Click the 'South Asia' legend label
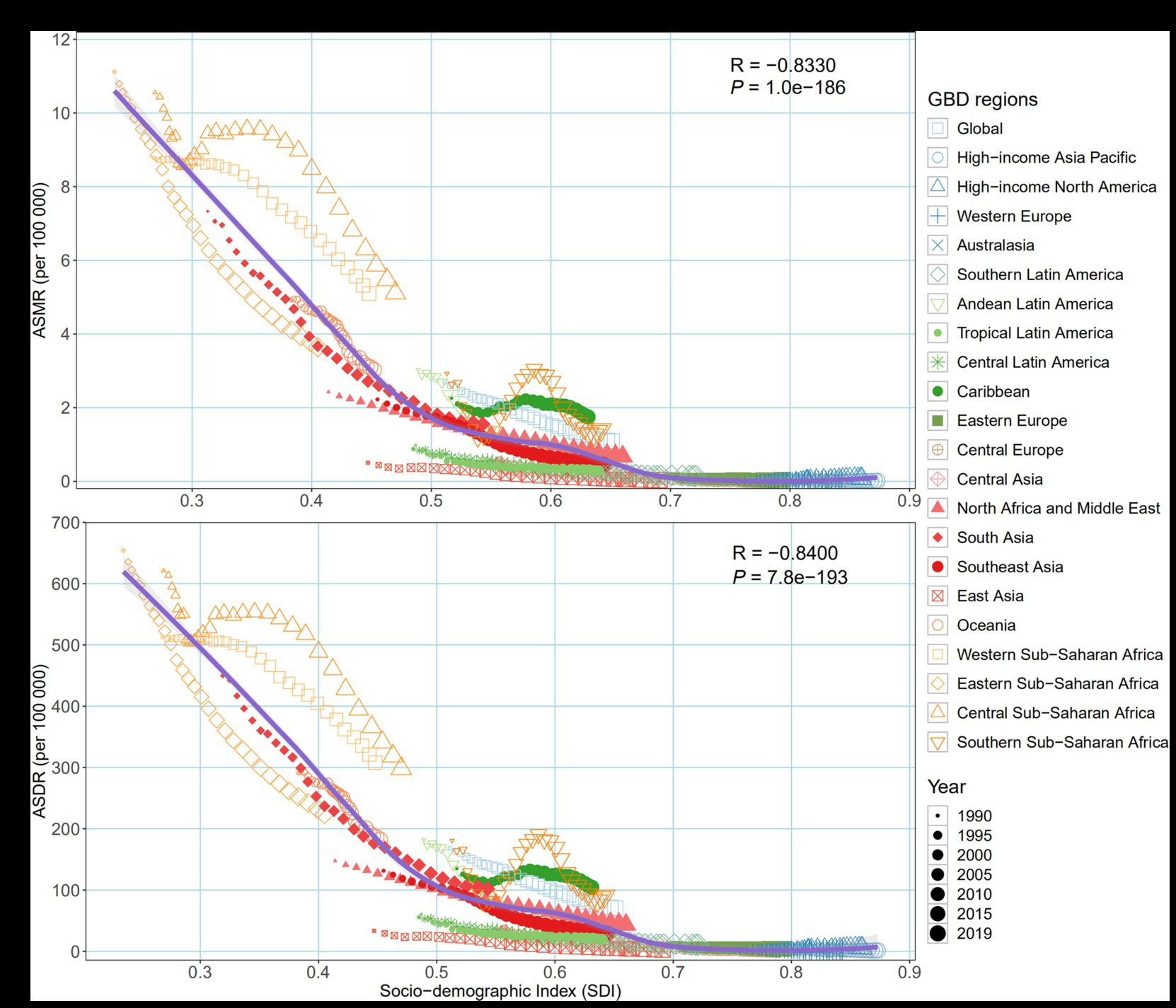This screenshot has width=1176, height=1008. point(995,538)
